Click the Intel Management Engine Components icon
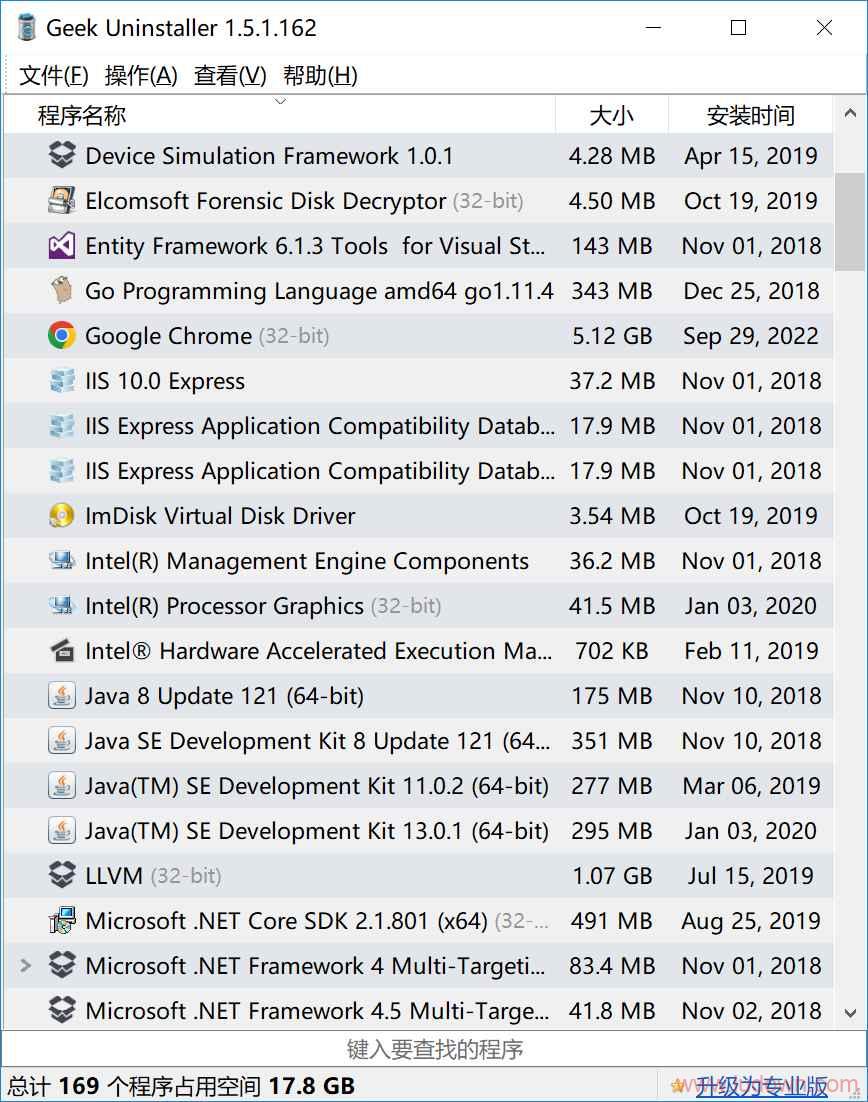868x1102 pixels. pyautogui.click(x=62, y=560)
